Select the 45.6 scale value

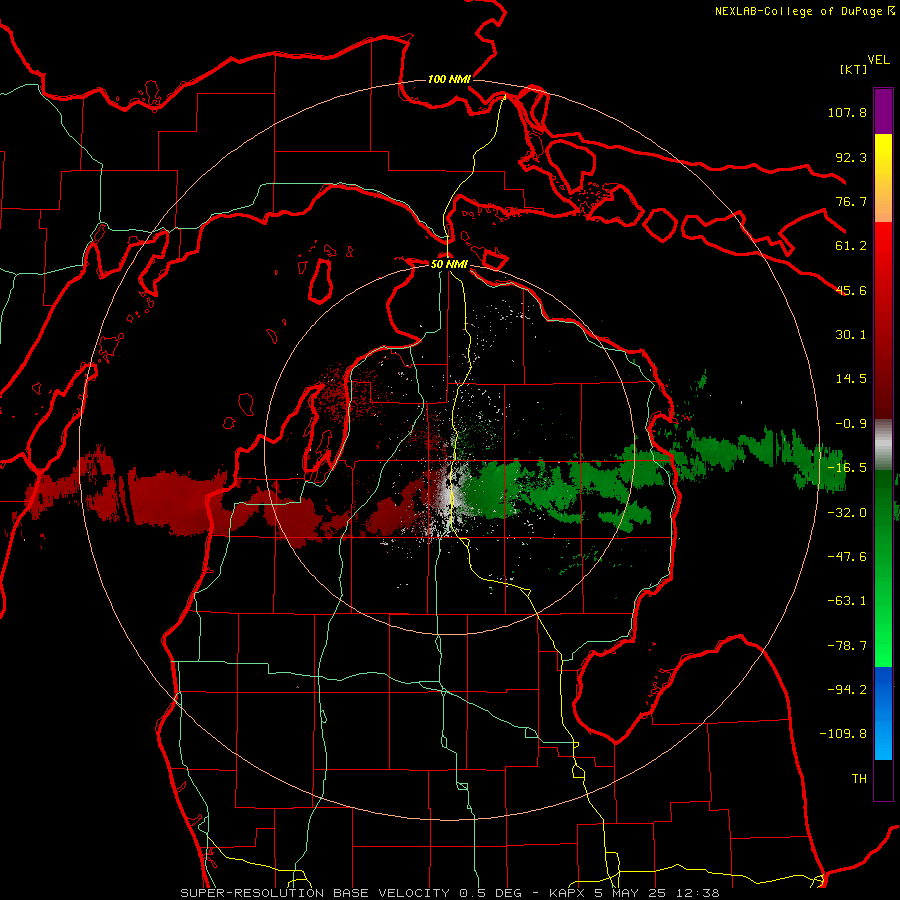tap(851, 290)
